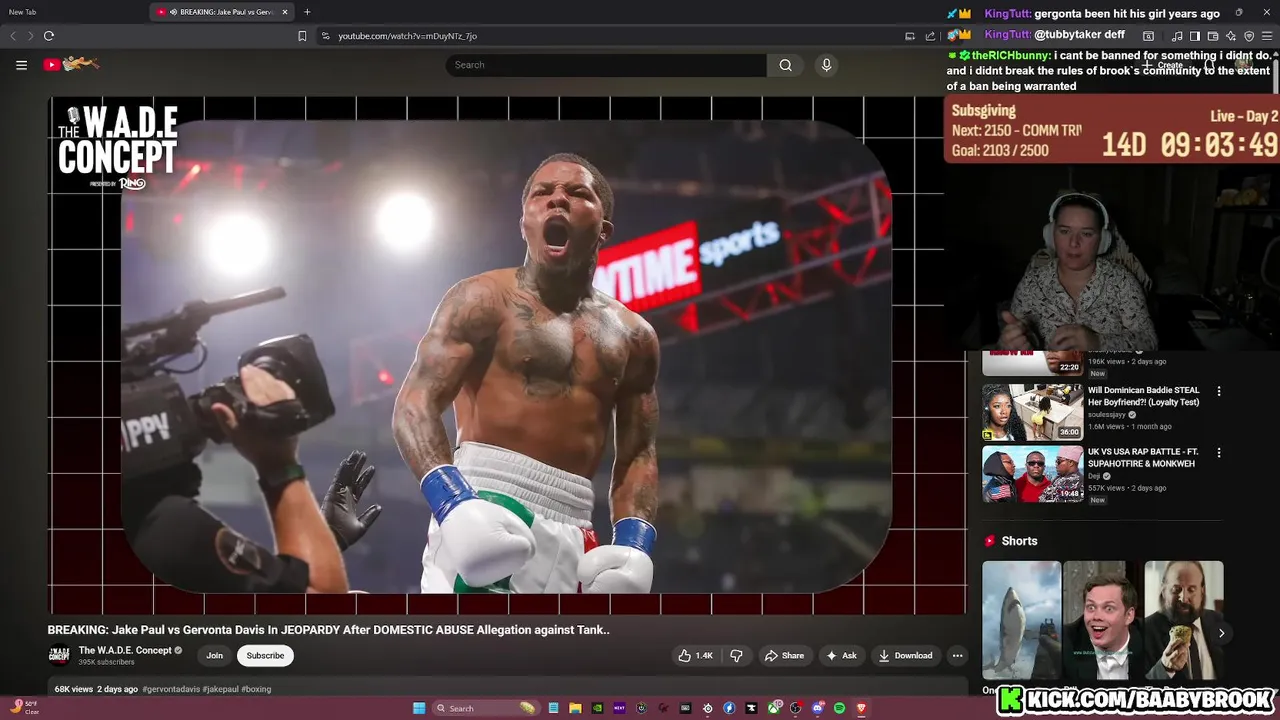Start voice search with the microphone icon

pyautogui.click(x=826, y=65)
